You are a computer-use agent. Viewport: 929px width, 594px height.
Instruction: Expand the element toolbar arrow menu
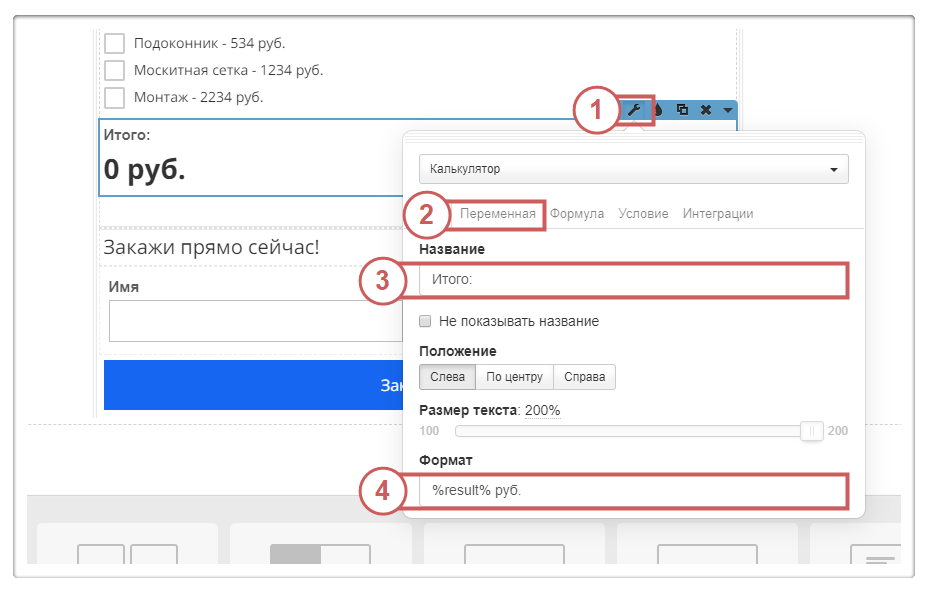click(727, 109)
